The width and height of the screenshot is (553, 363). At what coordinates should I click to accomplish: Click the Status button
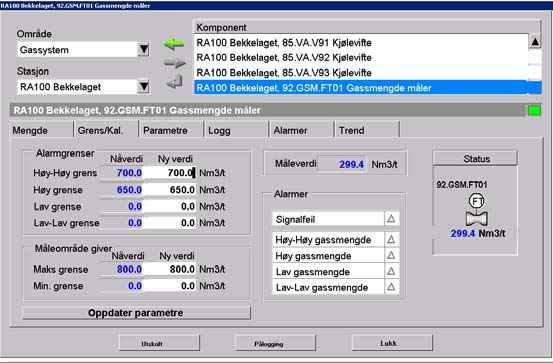click(x=475, y=159)
